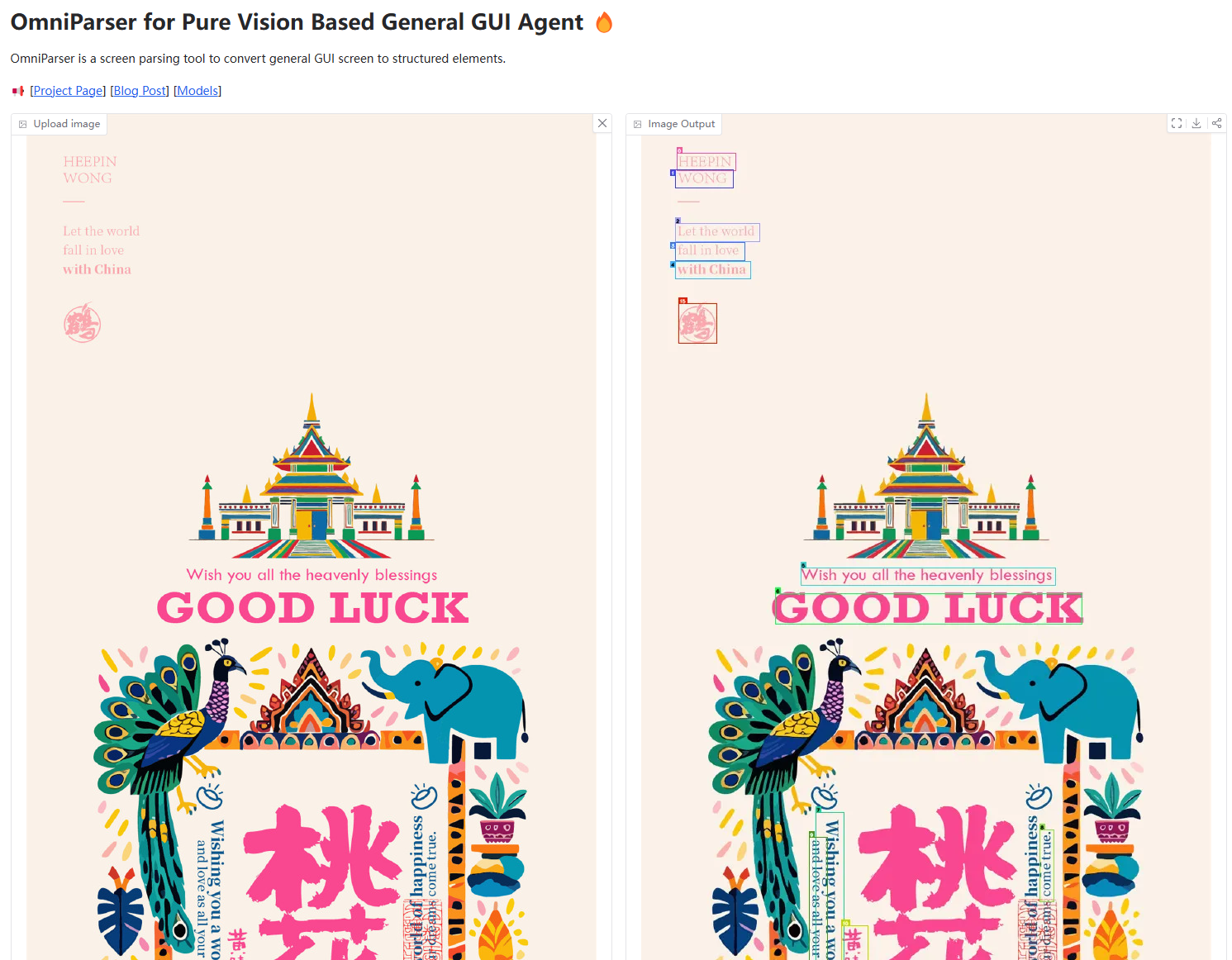
Task: Select the Image Output panel label
Action: coord(682,124)
